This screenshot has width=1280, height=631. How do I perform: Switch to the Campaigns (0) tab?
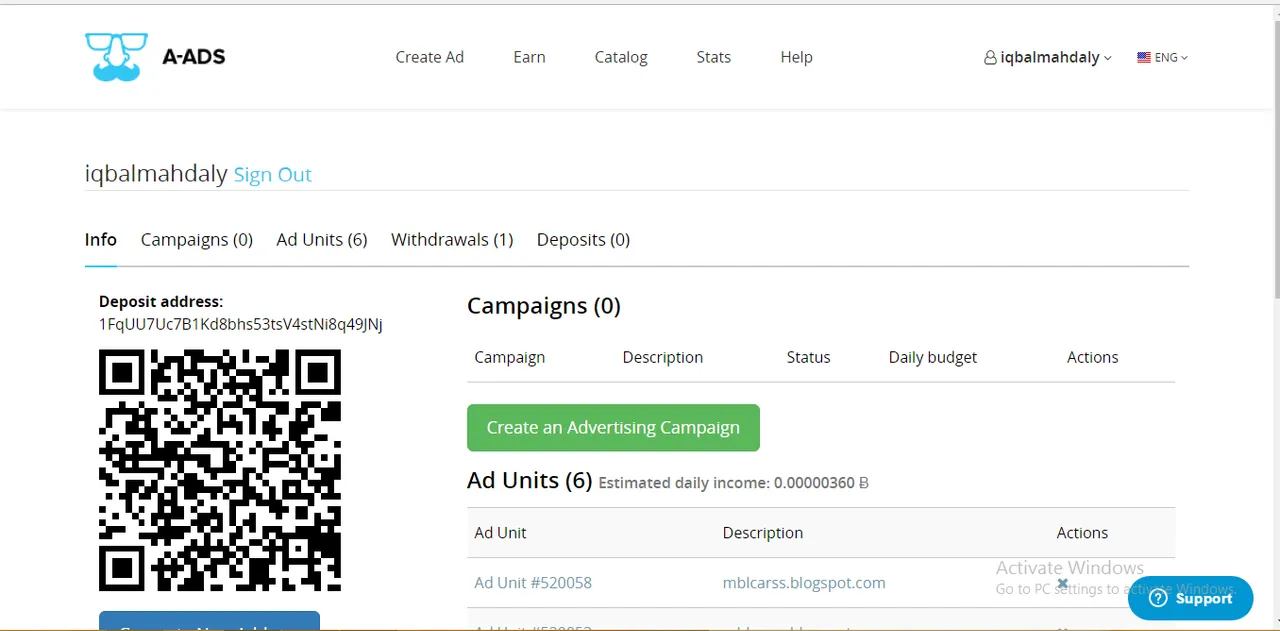click(197, 240)
